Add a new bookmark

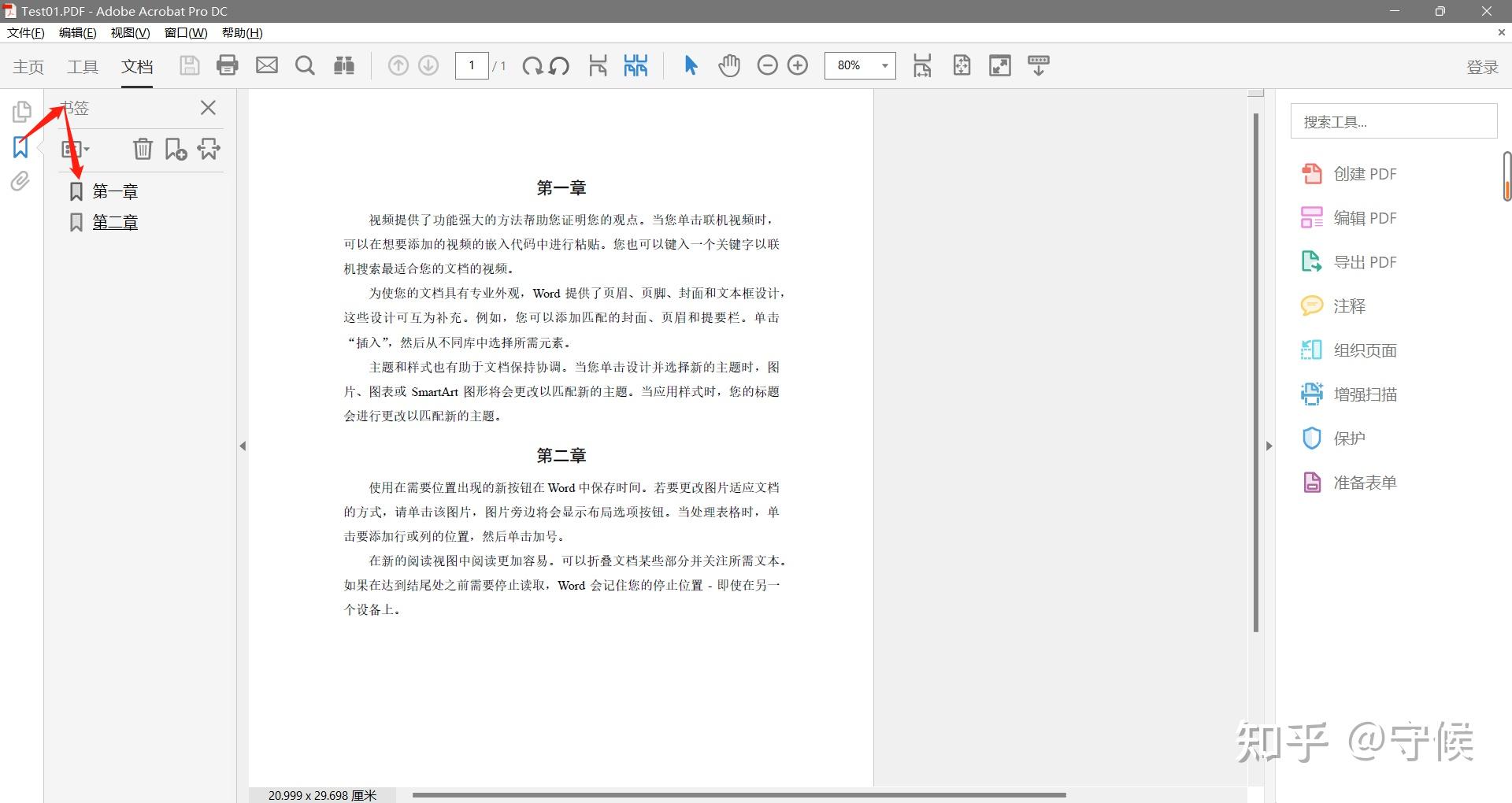pyautogui.click(x=176, y=149)
